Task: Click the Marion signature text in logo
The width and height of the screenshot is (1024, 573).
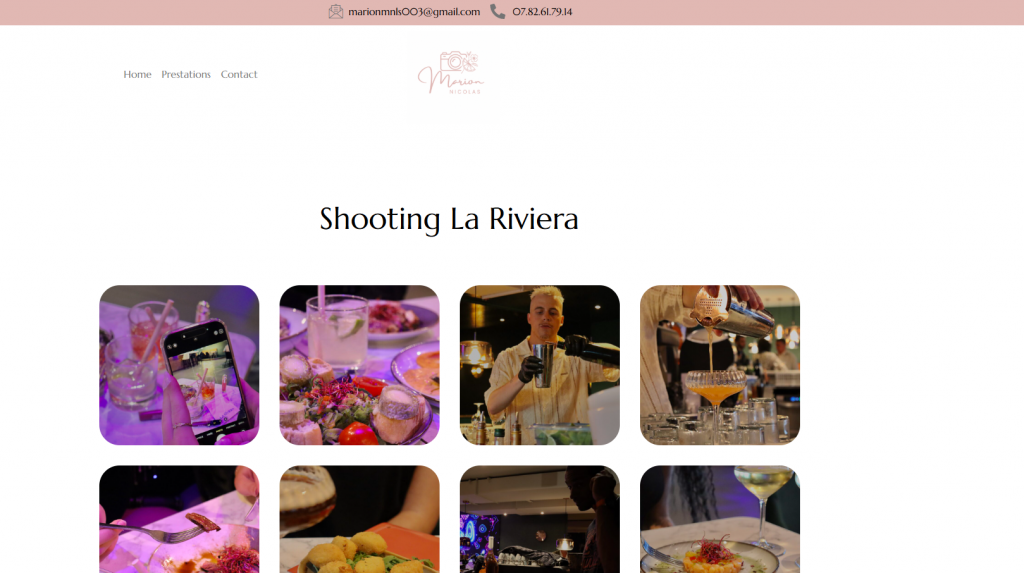Action: click(448, 80)
